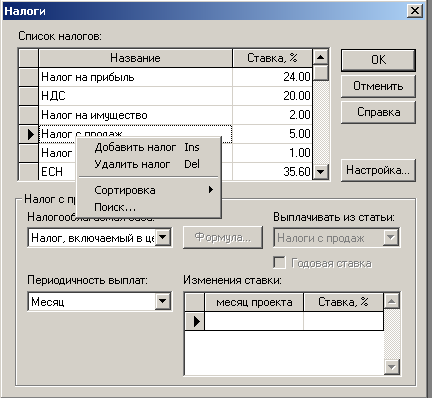Click the tax list Ставка, % header
Image resolution: width=432 pixels, height=398 pixels.
pyautogui.click(x=272, y=58)
